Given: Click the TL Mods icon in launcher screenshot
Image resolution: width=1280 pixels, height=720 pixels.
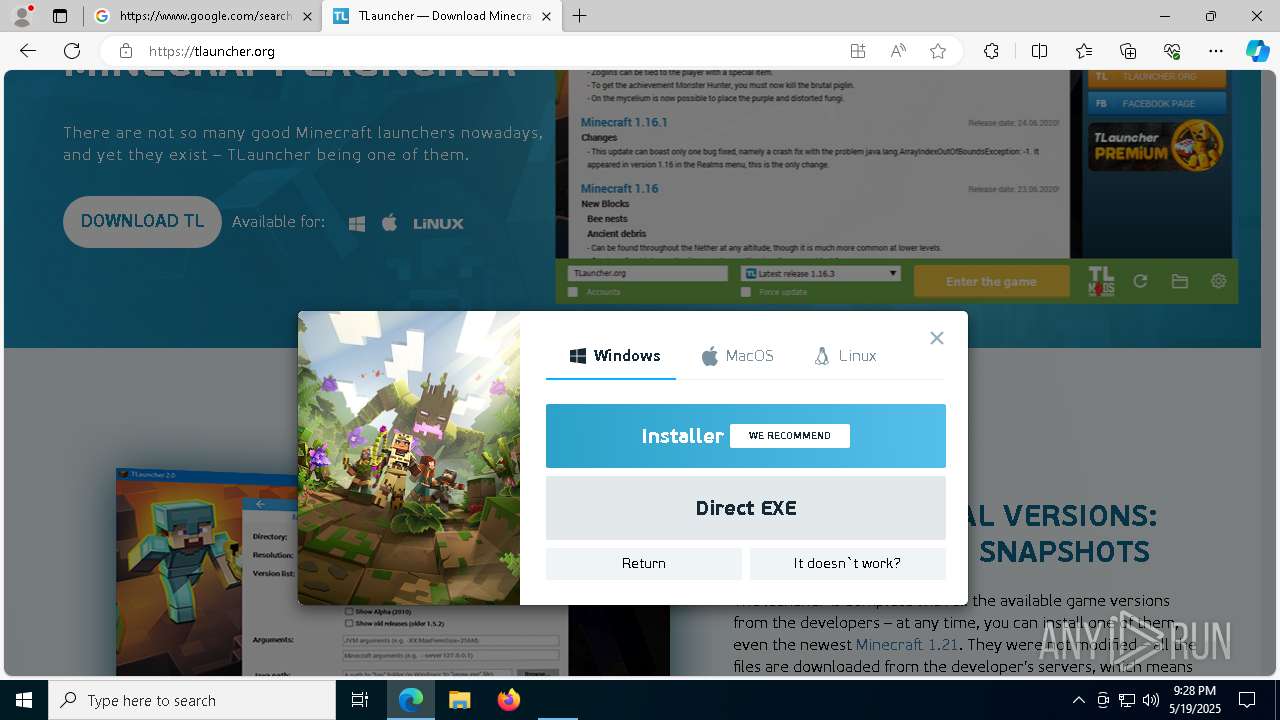Looking at the screenshot, I should point(1101,282).
